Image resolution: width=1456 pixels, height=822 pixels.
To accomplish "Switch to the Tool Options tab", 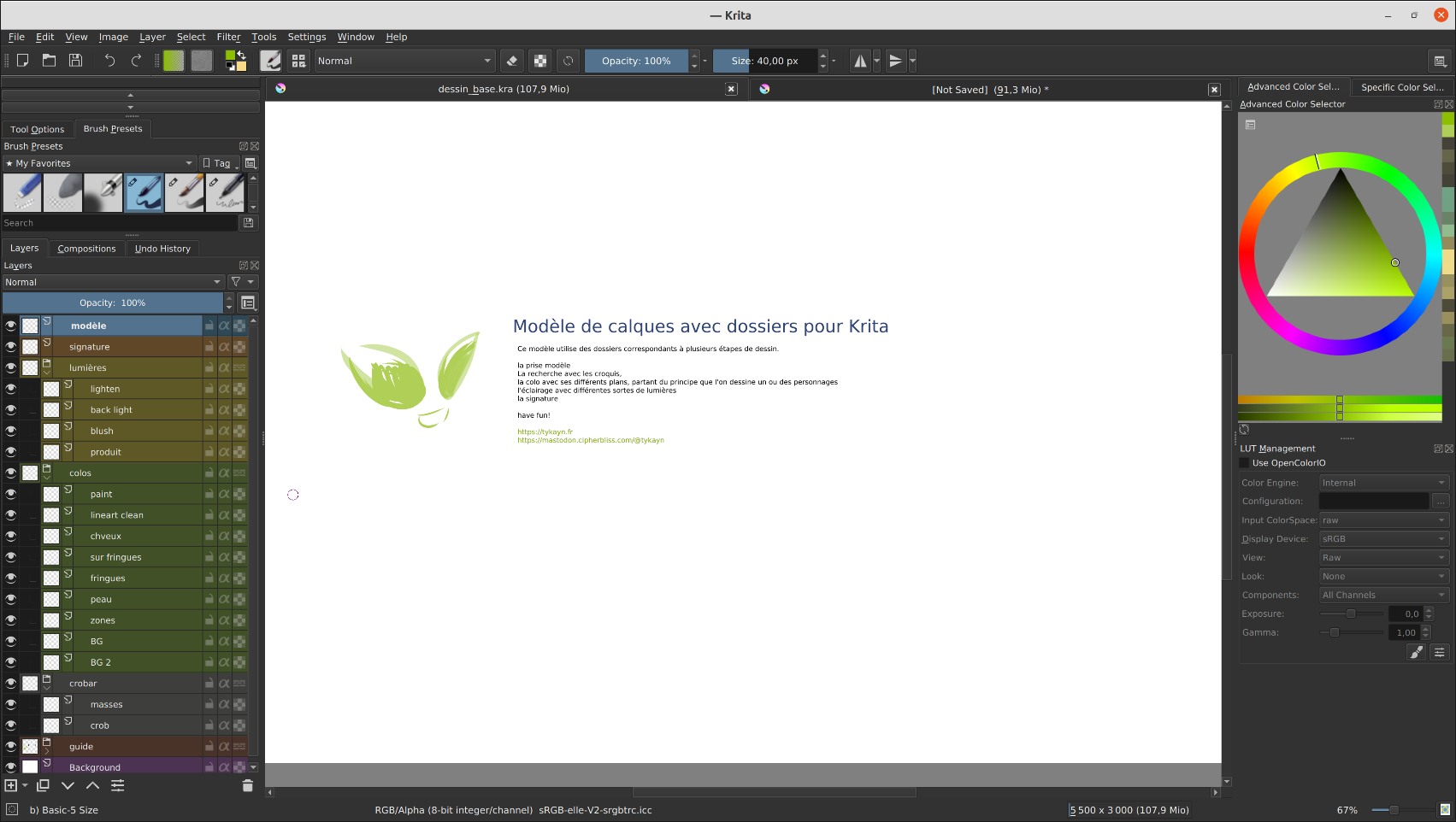I will pos(38,129).
